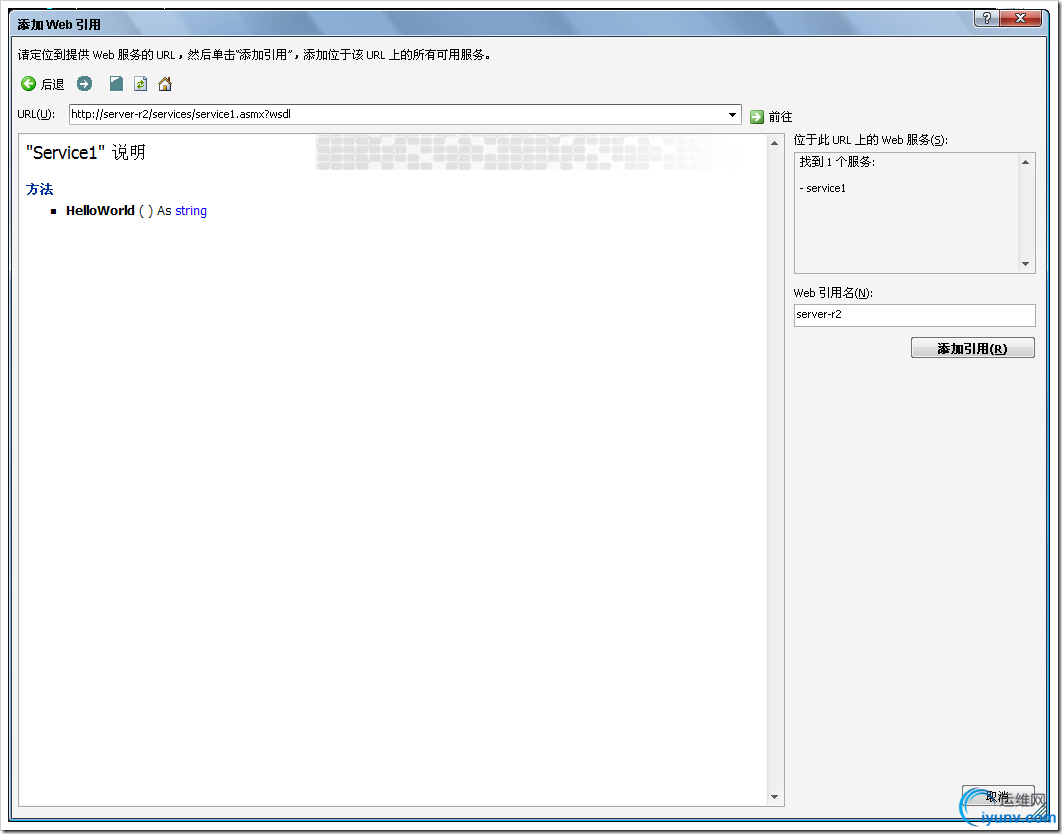Image resolution: width=1062 pixels, height=834 pixels.
Task: Click the 找到 1 个服务 text
Action: point(837,162)
